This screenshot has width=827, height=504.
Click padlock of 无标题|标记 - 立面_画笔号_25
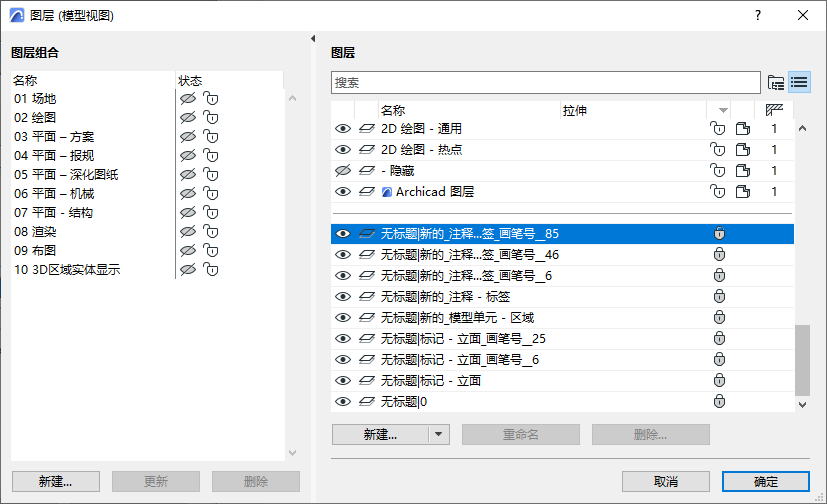719,338
